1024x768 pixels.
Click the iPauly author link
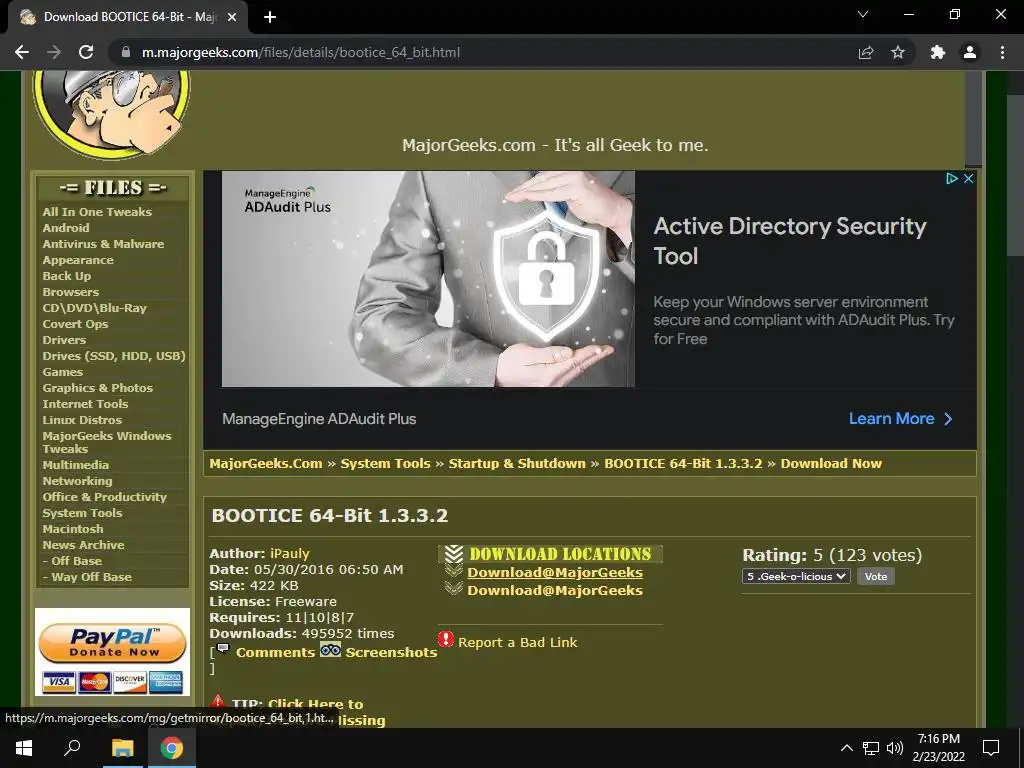coord(290,553)
